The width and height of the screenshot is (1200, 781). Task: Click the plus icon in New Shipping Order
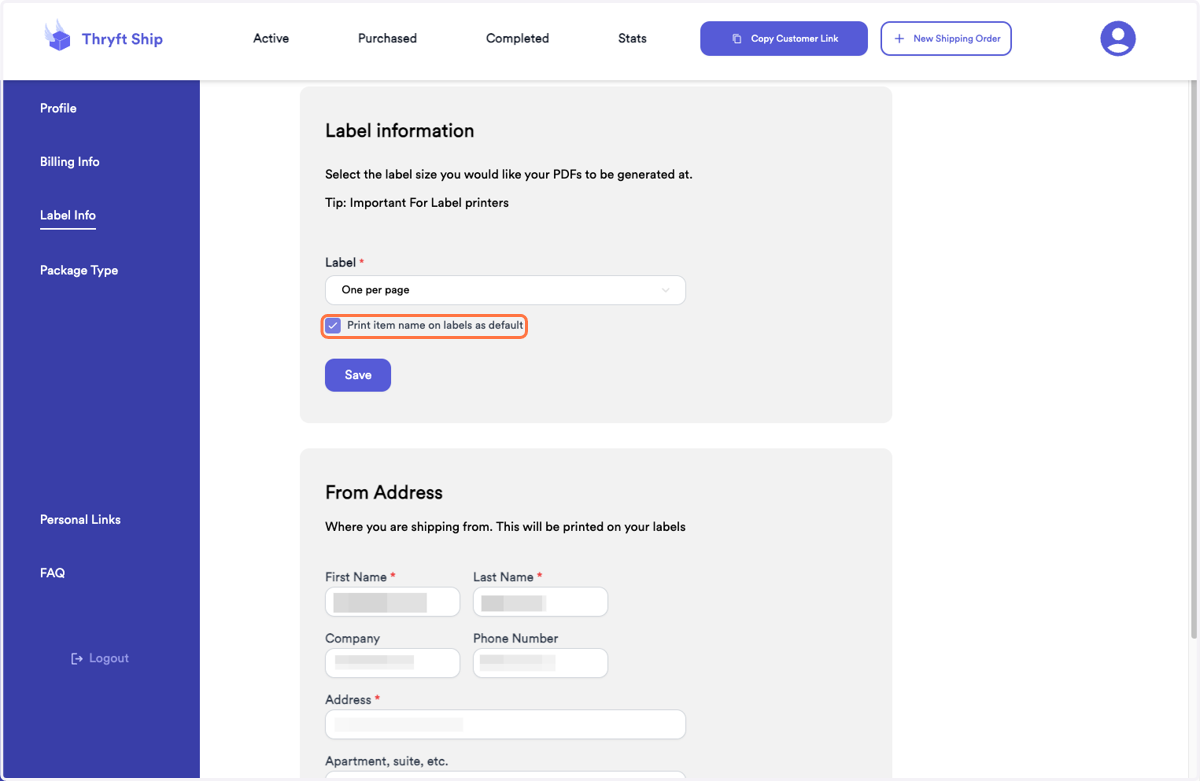click(x=899, y=39)
